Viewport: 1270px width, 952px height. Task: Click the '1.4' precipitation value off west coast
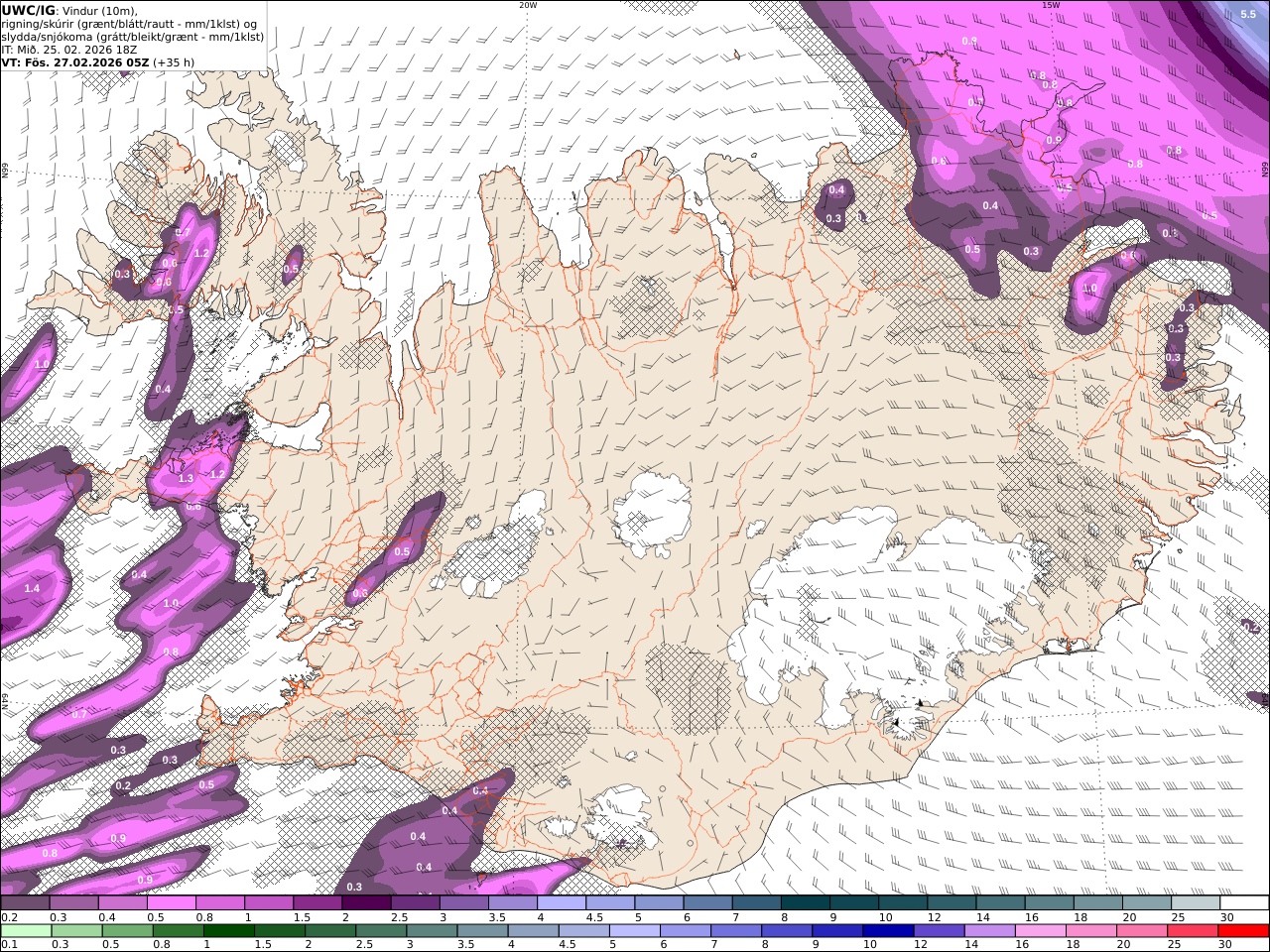click(x=32, y=589)
